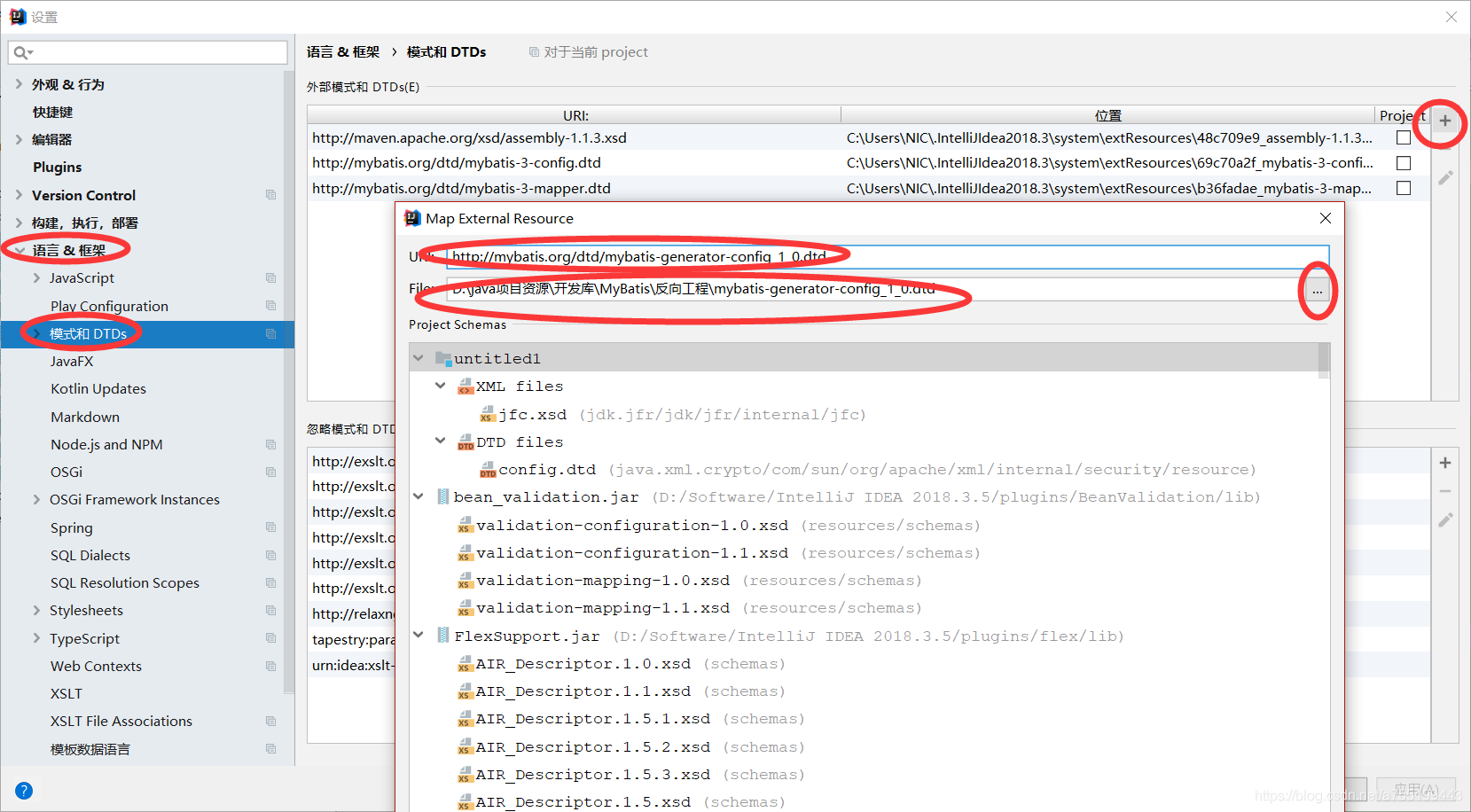This screenshot has height=812, width=1471.
Task: Toggle Project checkbox for mybatis-3-mapper.dtd row
Action: click(x=1404, y=188)
